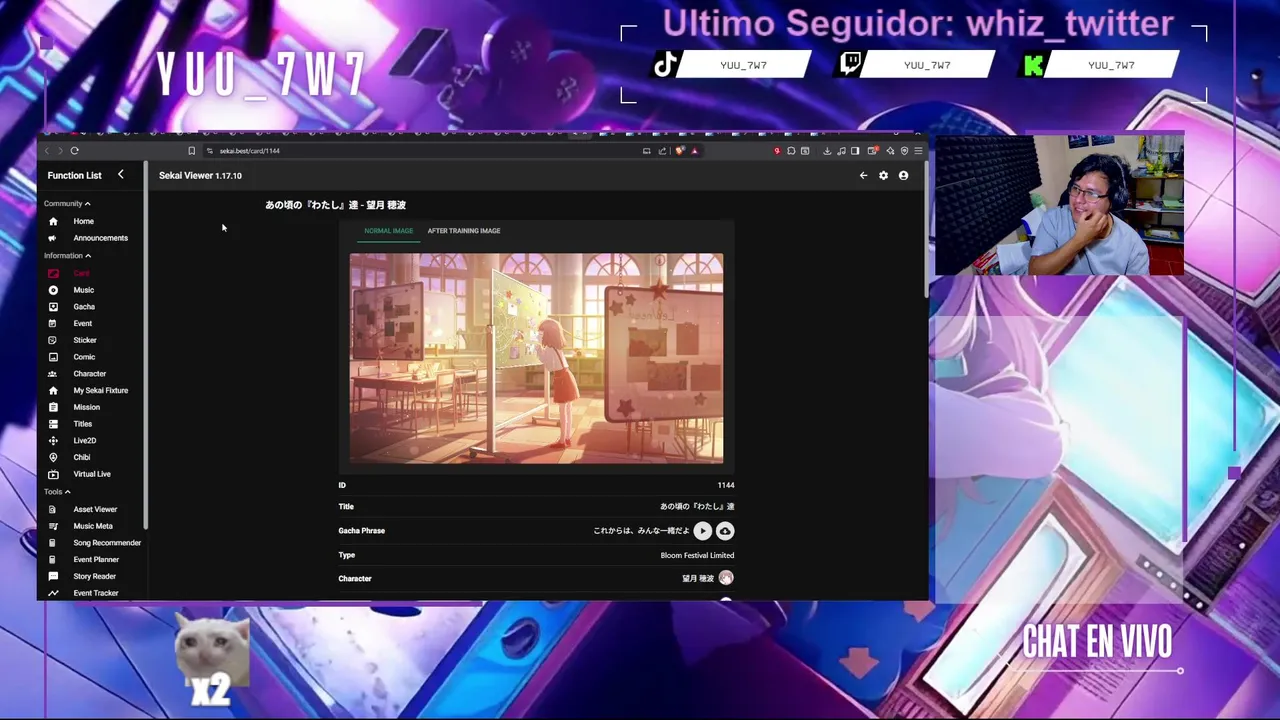Open Sekai Viewer settings gear
1280x720 pixels.
(x=883, y=176)
